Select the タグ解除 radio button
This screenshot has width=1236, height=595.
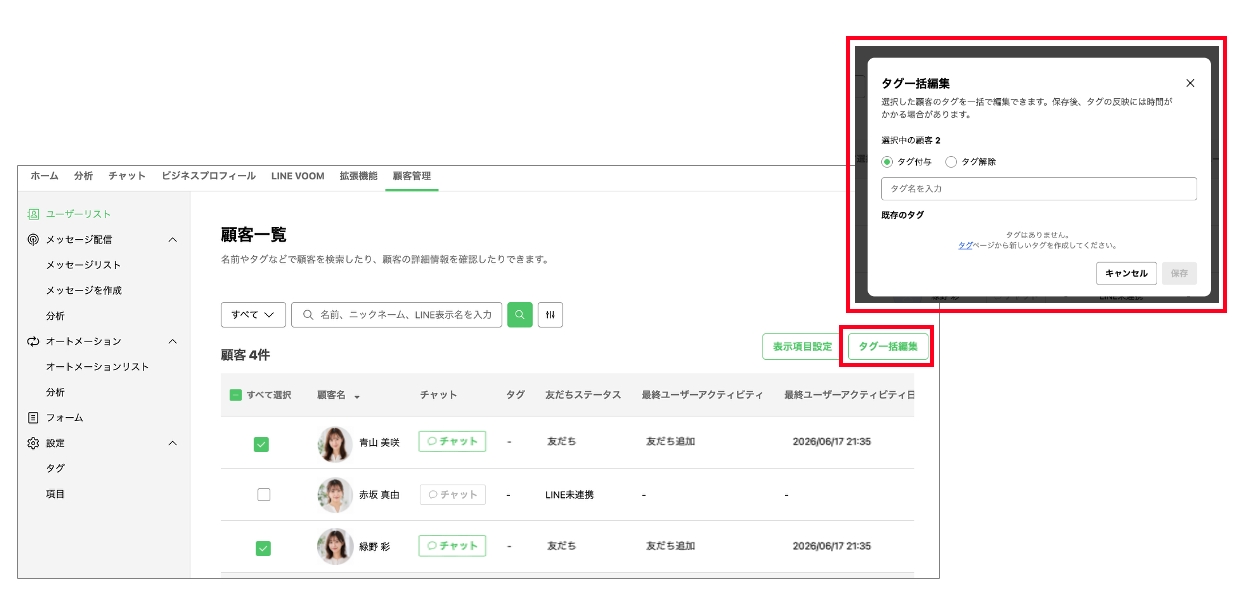point(951,161)
